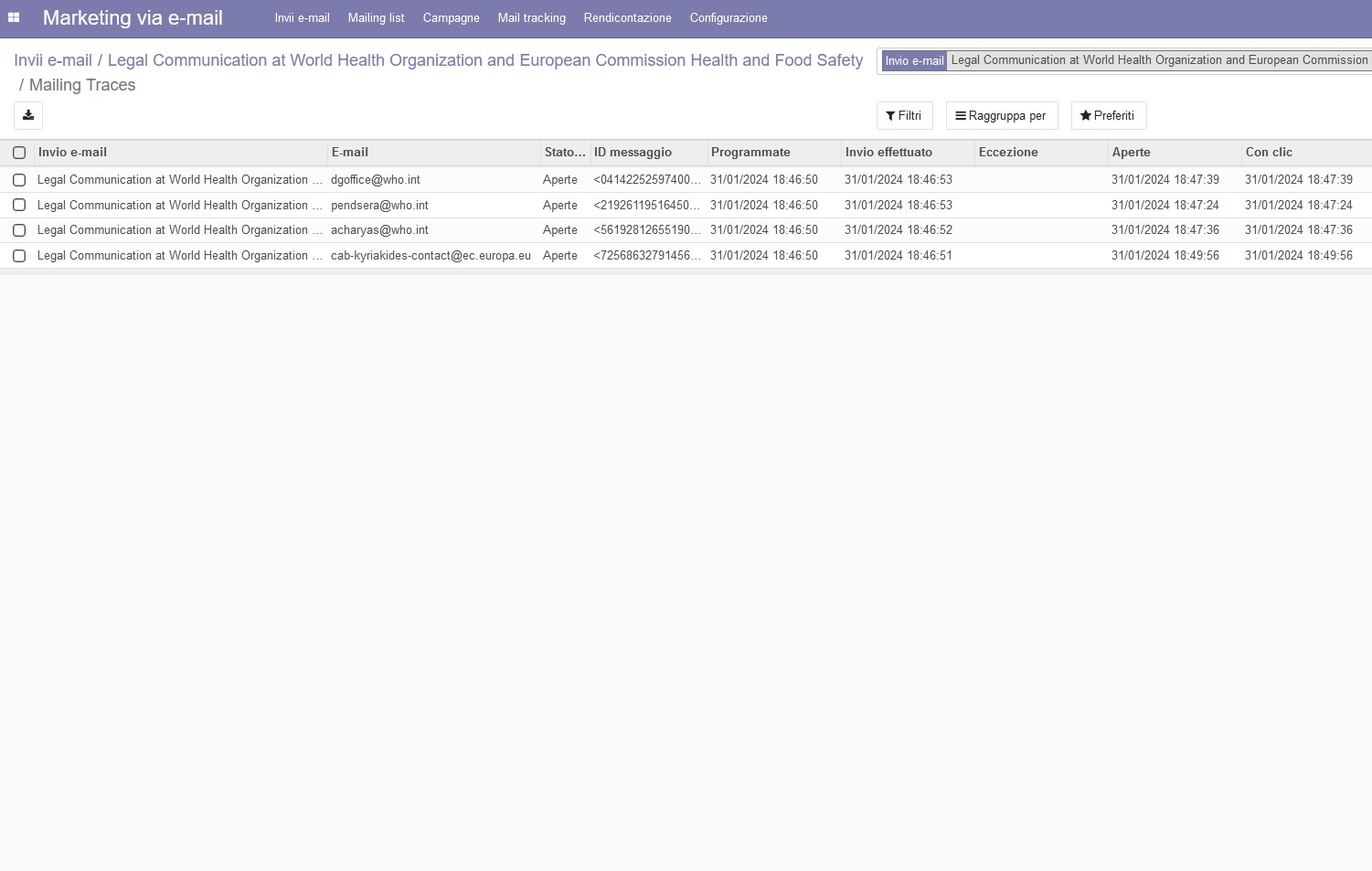Image resolution: width=1372 pixels, height=871 pixels.
Task: Open the apps grid home menu icon
Action: point(14,17)
